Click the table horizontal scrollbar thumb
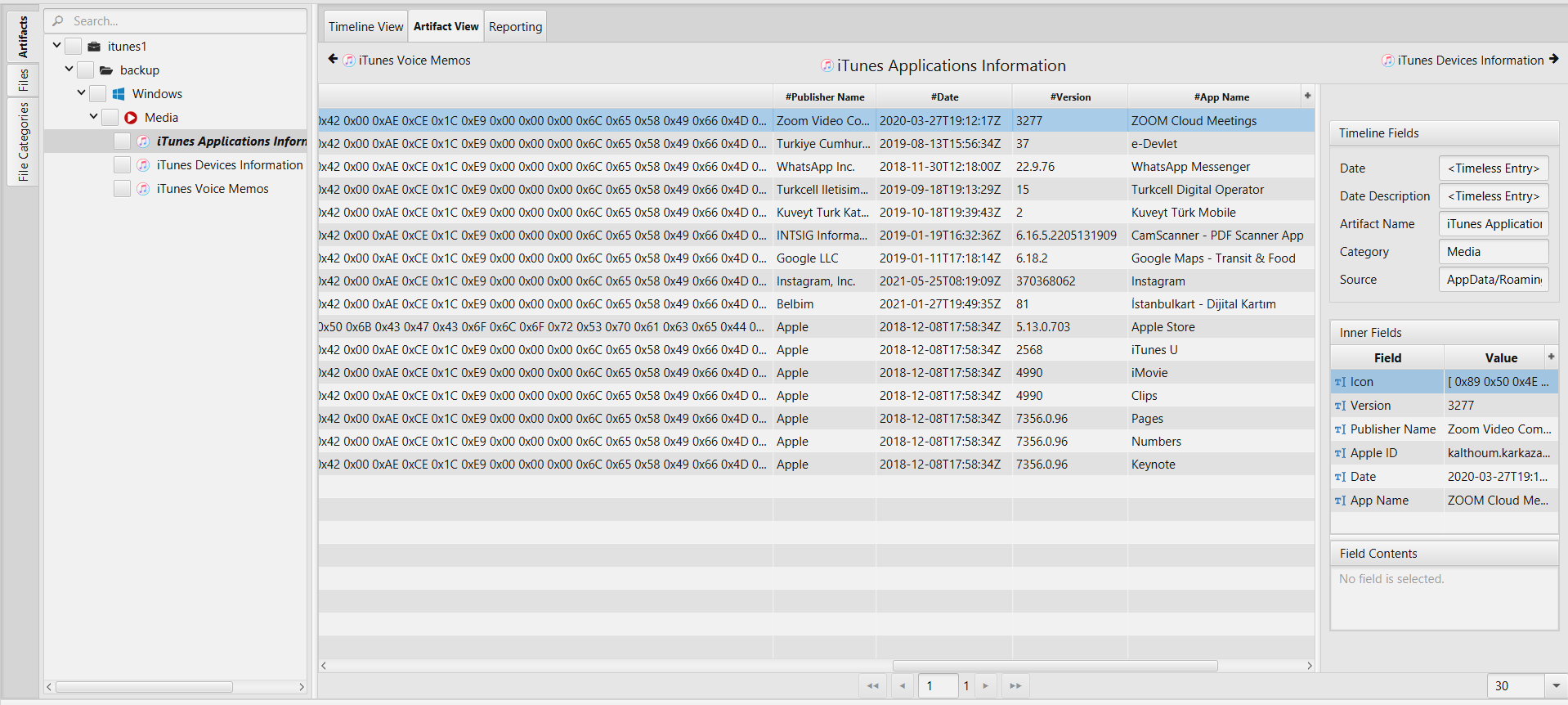The width and height of the screenshot is (1568, 705). [x=1055, y=666]
